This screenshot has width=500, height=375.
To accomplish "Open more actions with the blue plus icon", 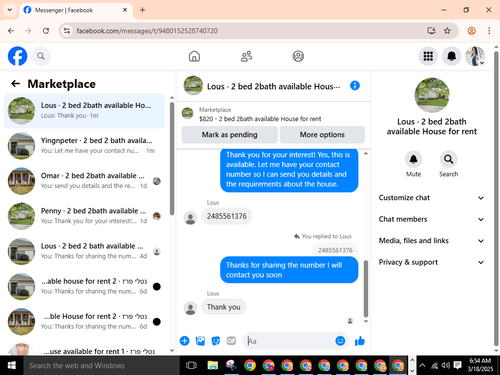I will pos(184,341).
